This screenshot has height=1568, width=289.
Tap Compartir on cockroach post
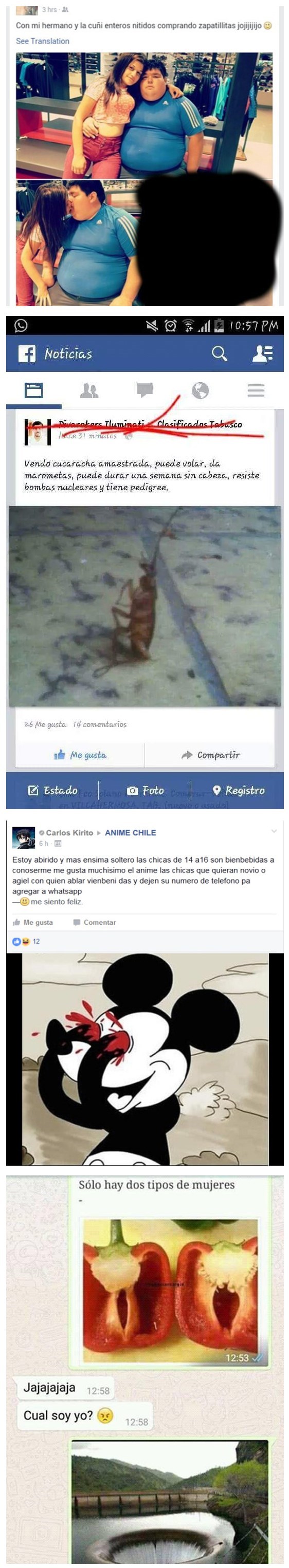[210, 755]
